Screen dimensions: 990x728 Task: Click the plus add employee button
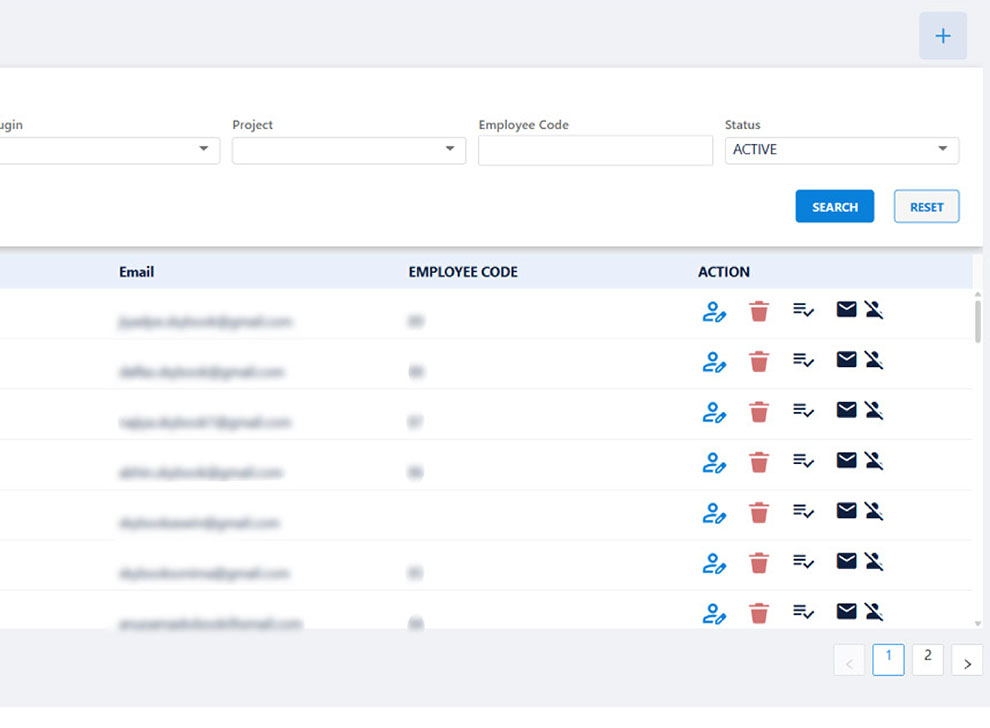(942, 36)
